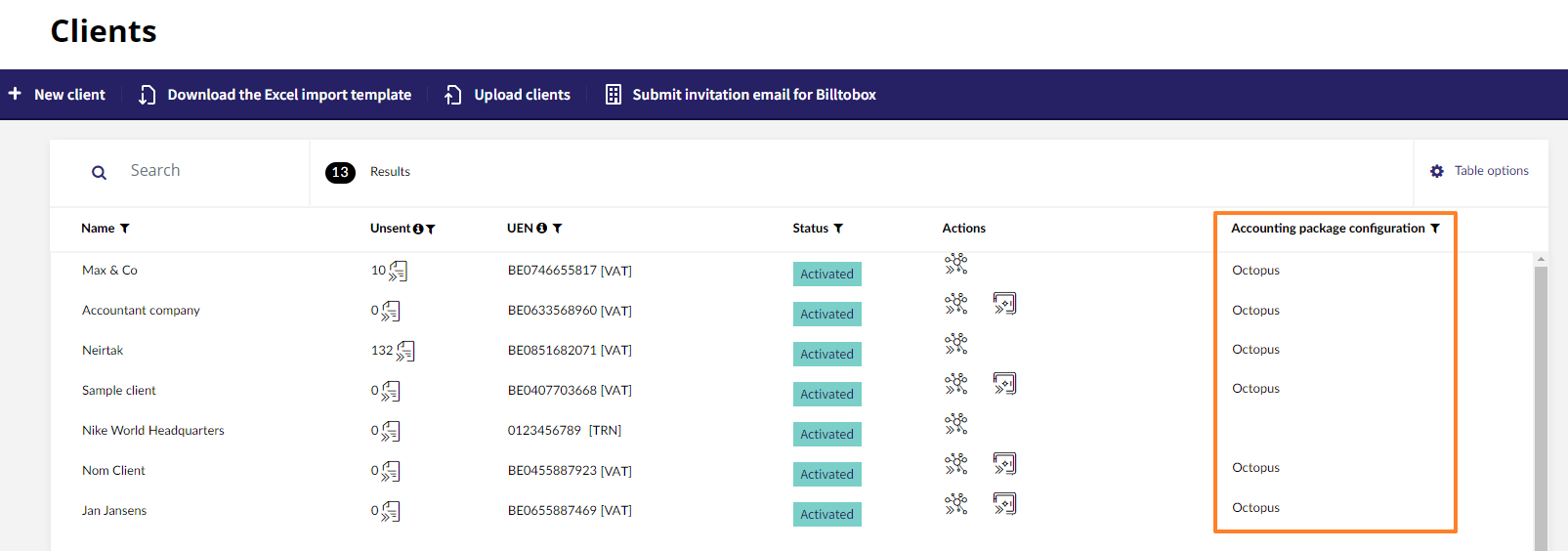Viewport: 1568px width, 551px height.
Task: Click the Billtobox invitation building icon
Action: [614, 95]
